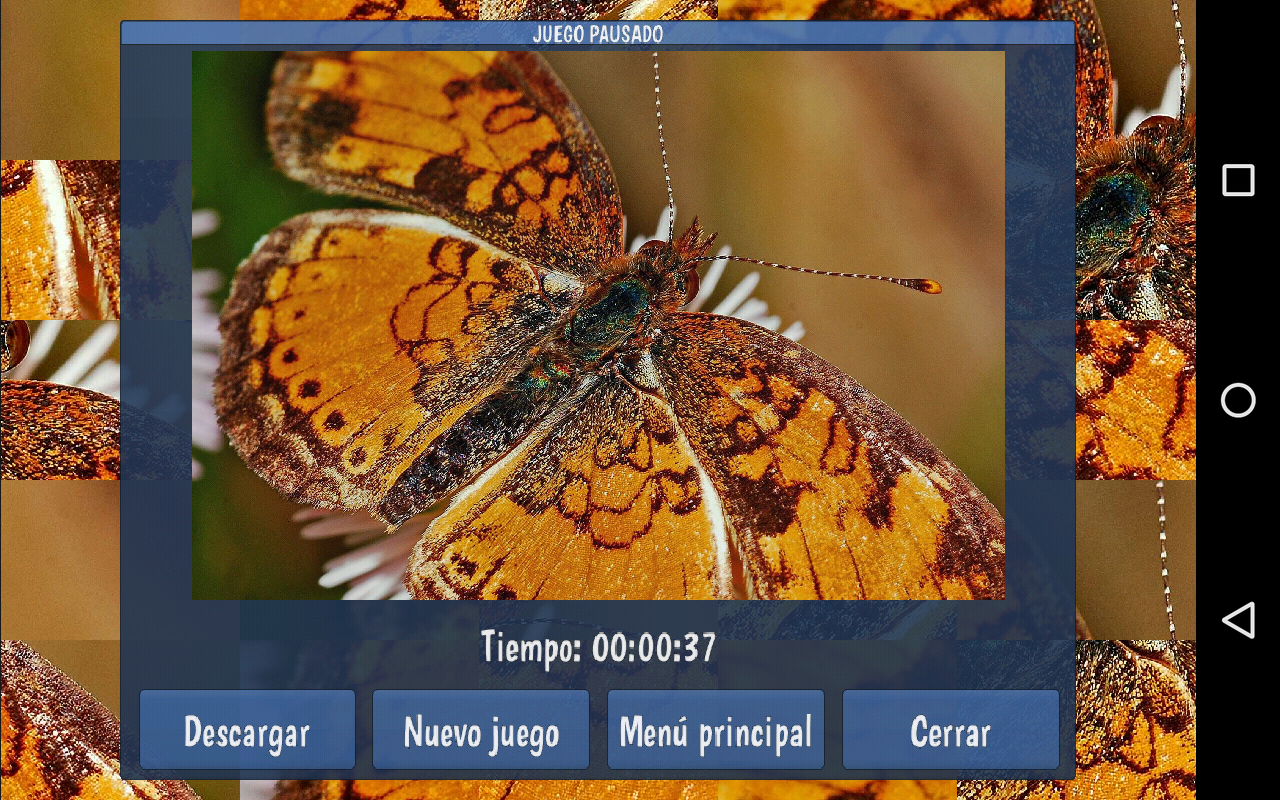Tap the Android recent apps square icon
This screenshot has width=1280, height=800.
tap(1238, 180)
